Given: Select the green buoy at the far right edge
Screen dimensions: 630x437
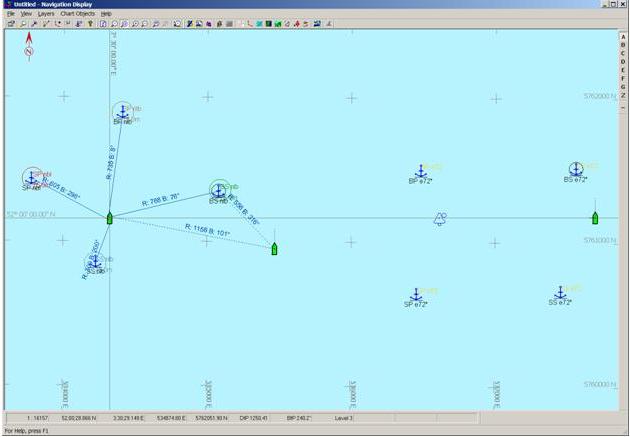Looking at the screenshot, I should [x=595, y=217].
